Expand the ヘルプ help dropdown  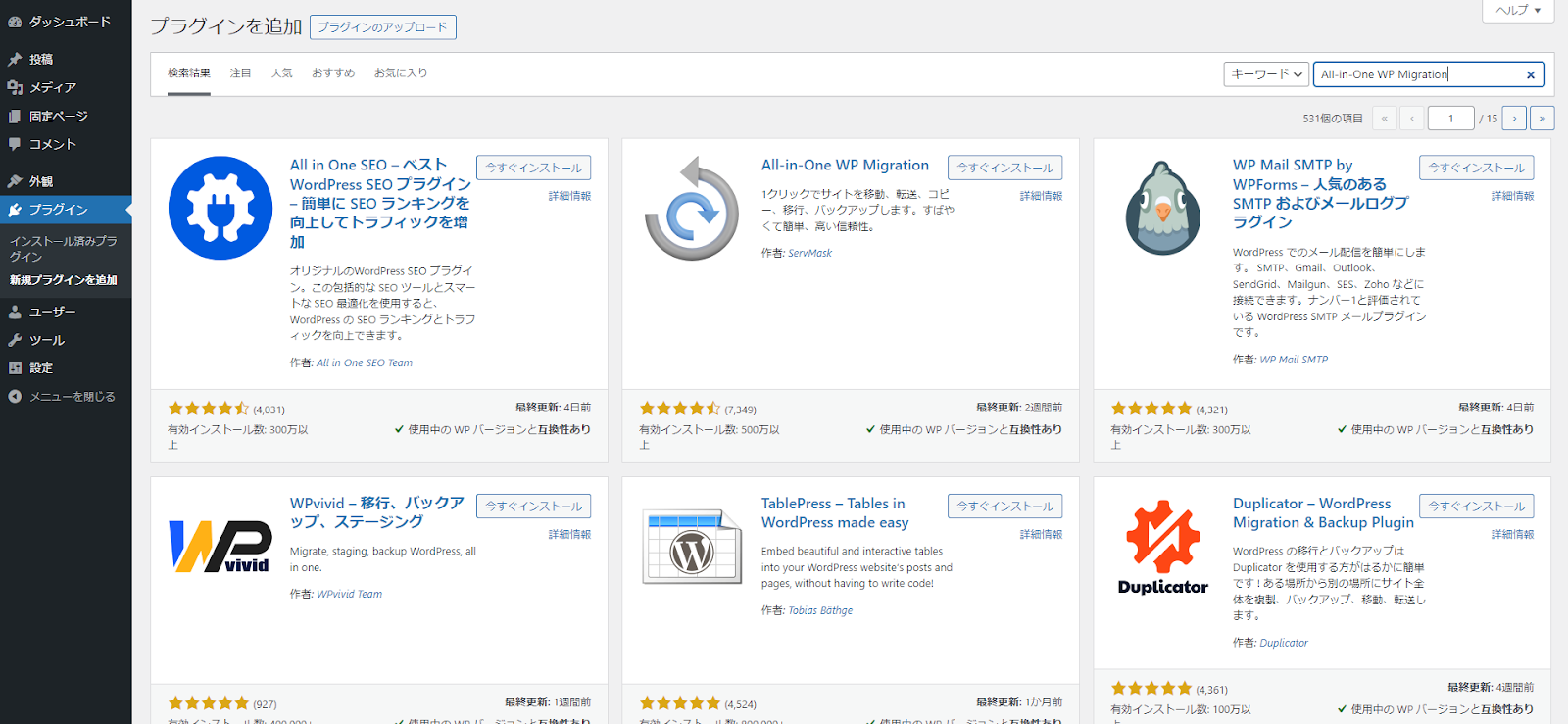click(1518, 10)
